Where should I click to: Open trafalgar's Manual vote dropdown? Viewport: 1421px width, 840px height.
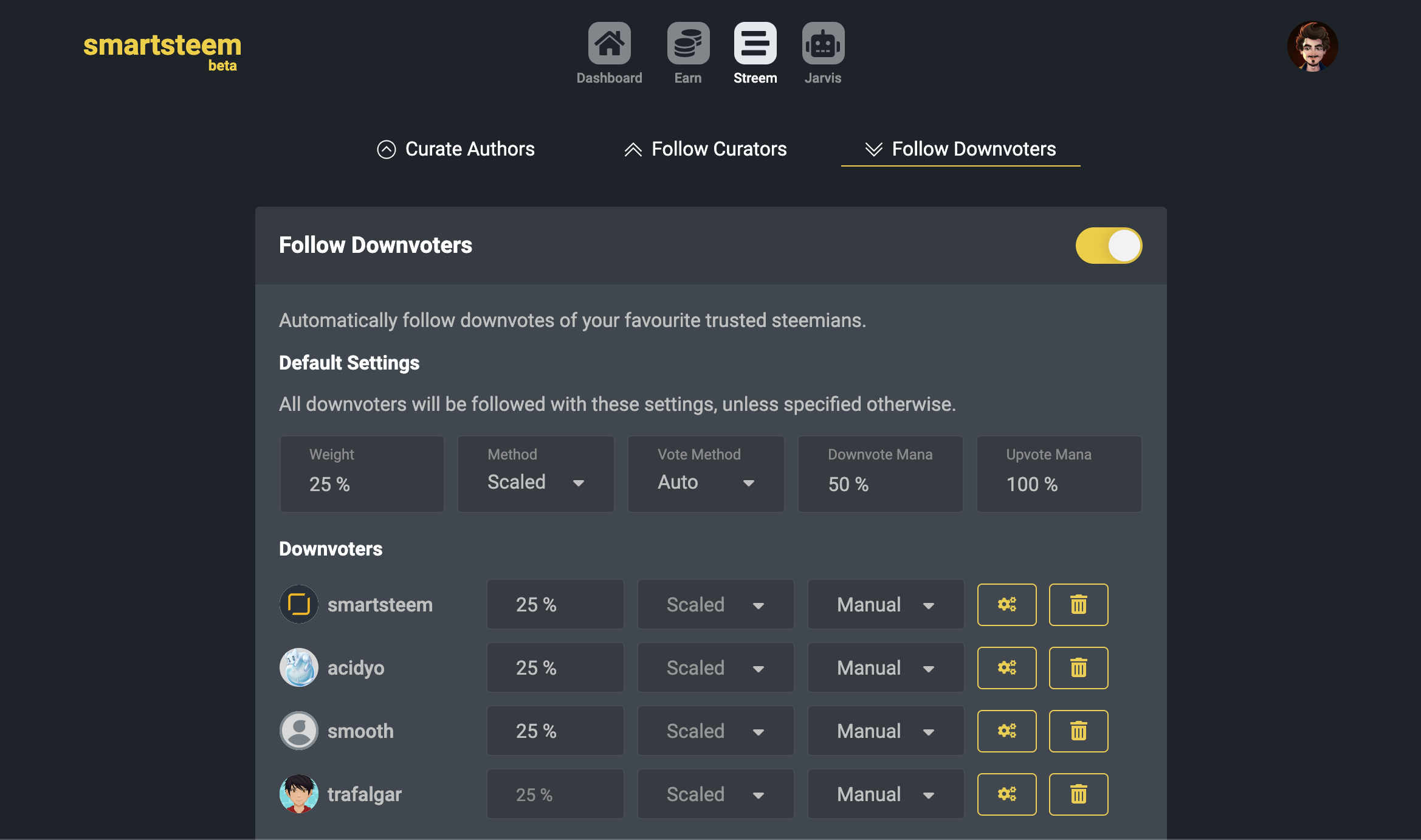(886, 794)
